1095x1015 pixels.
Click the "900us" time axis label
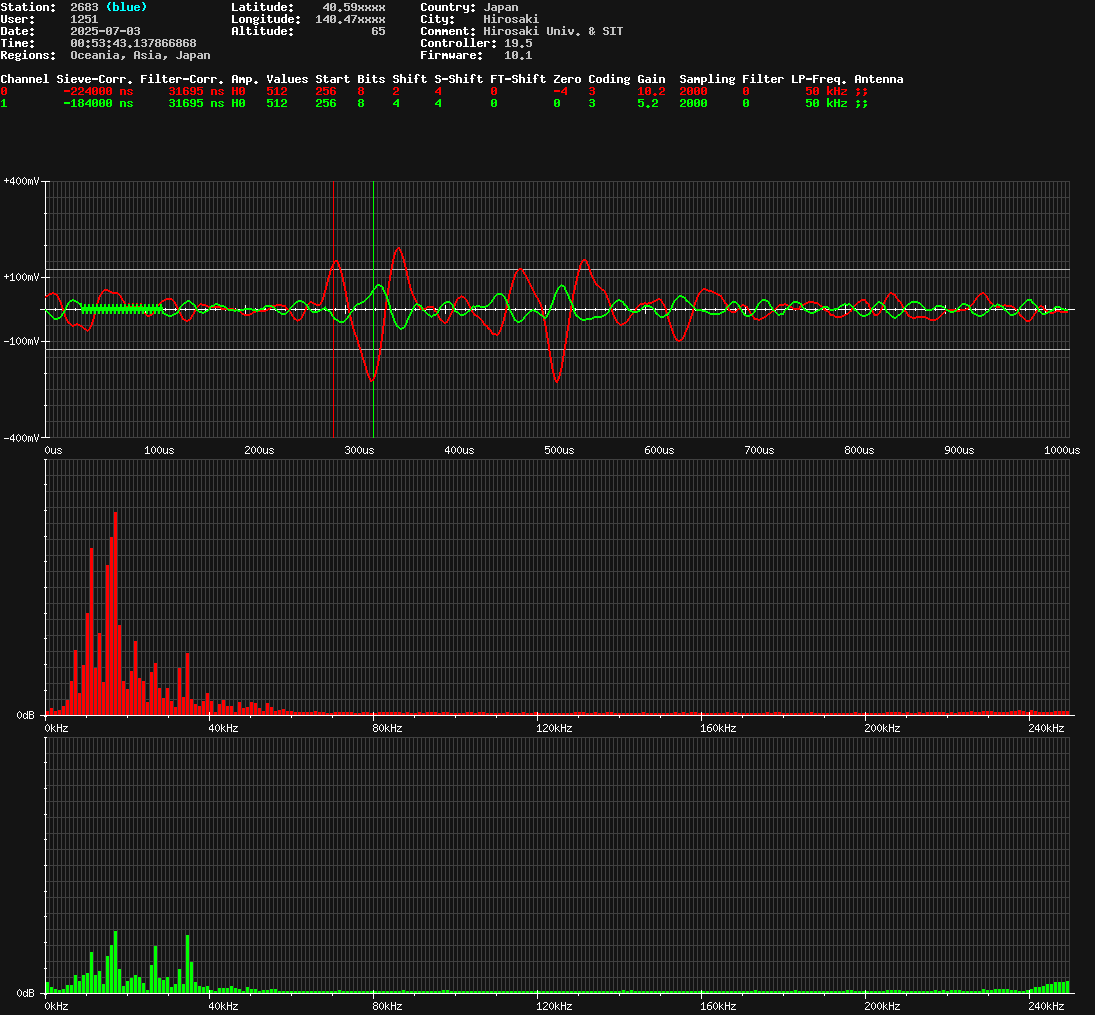coord(959,451)
